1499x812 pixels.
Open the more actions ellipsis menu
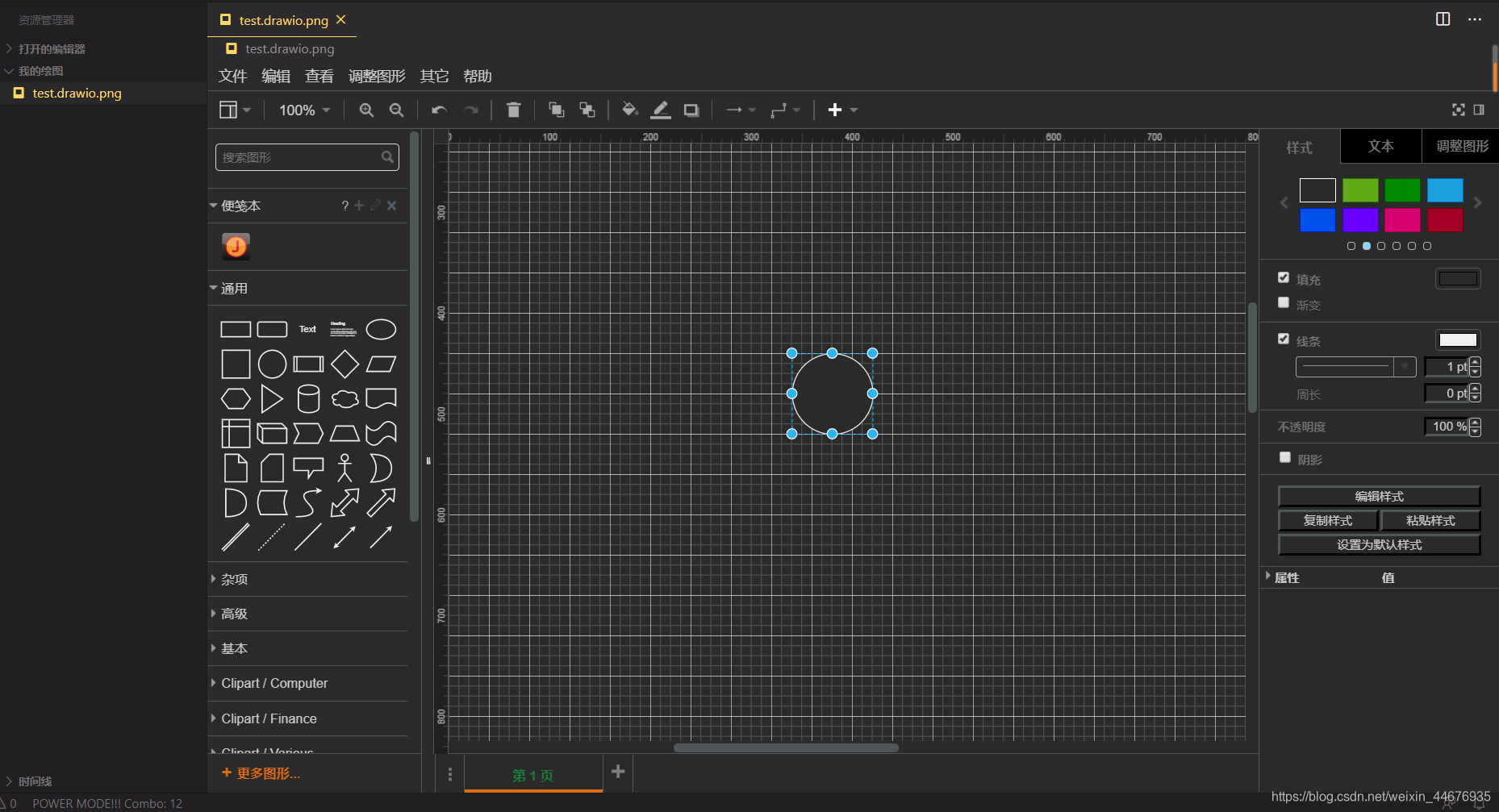click(x=1475, y=19)
